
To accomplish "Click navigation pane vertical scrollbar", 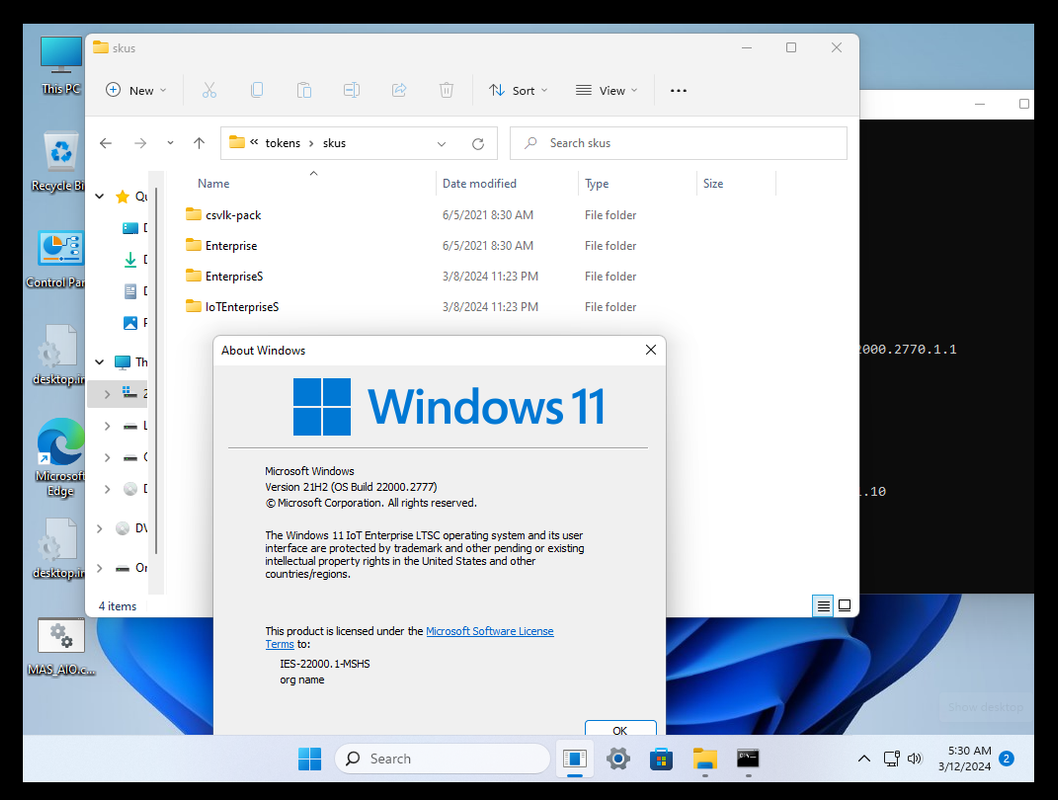I will 157,371.
